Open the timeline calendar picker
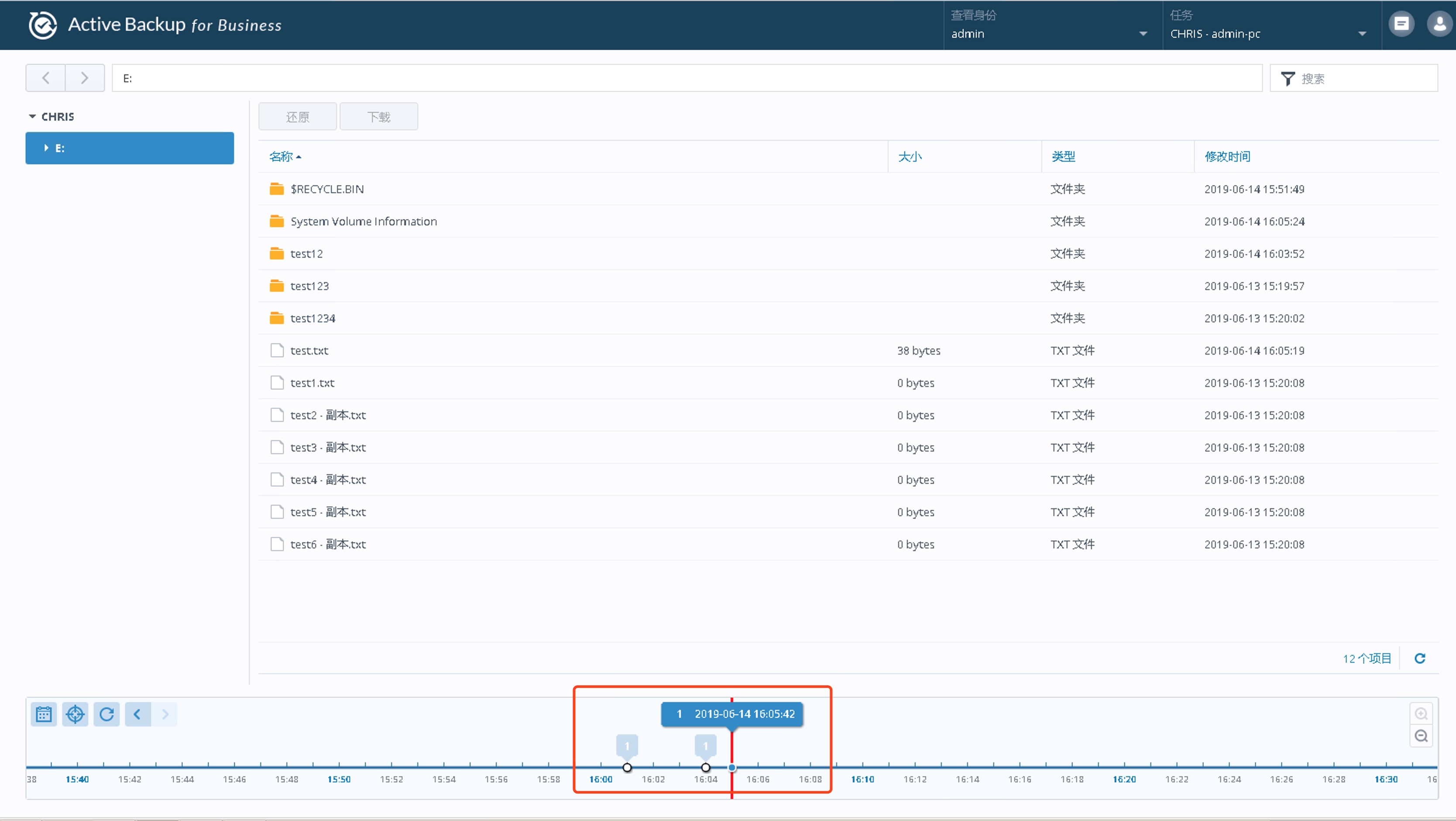1456x821 pixels. [44, 714]
